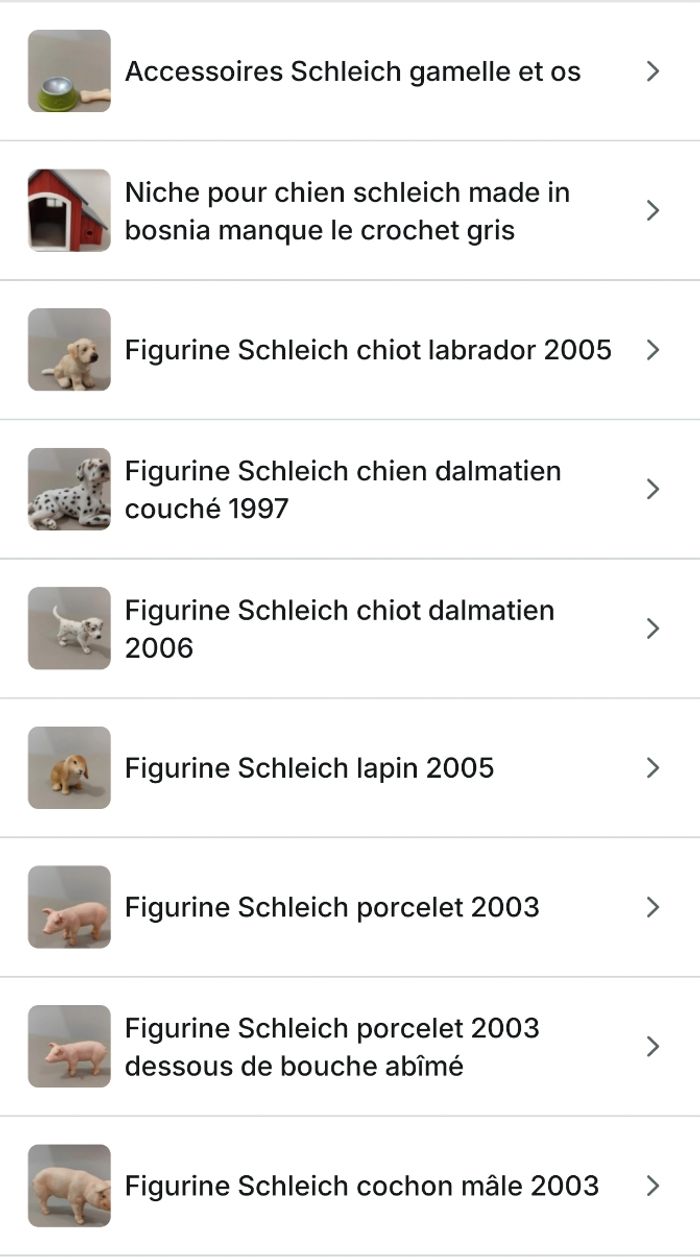Image resolution: width=700 pixels, height=1259 pixels.
Task: Select the male pig figurine image
Action: click(x=69, y=1185)
